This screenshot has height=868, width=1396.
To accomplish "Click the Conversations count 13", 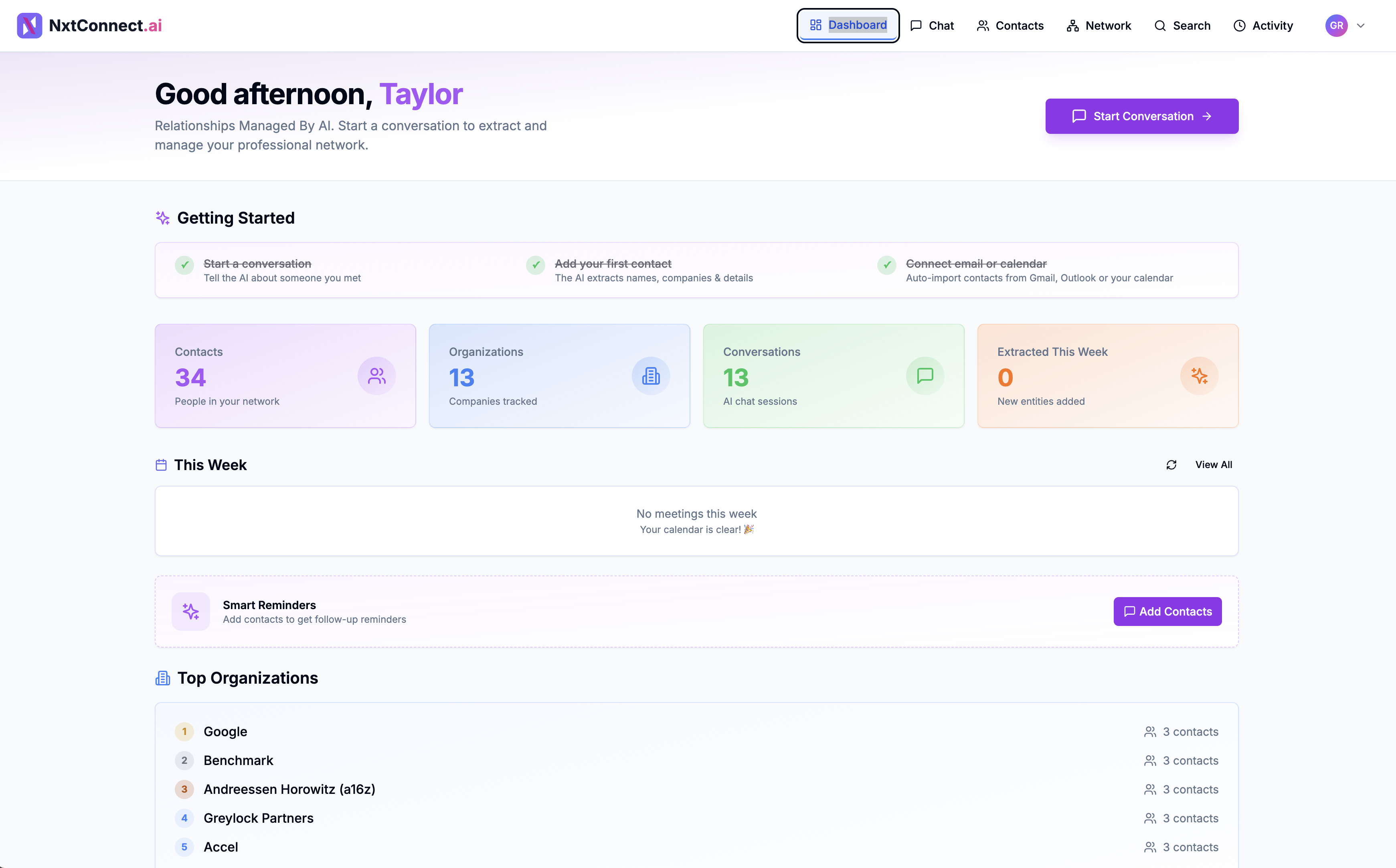I will (736, 377).
